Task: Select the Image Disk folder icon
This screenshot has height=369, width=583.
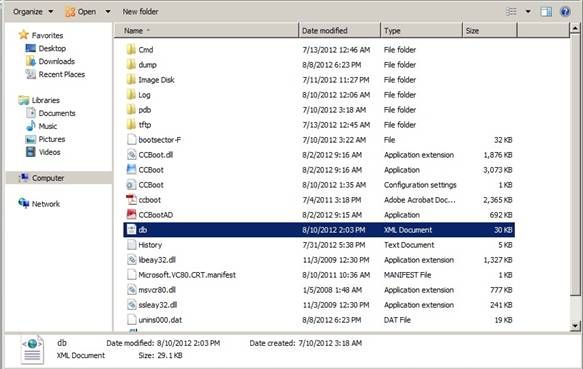Action: pos(131,80)
